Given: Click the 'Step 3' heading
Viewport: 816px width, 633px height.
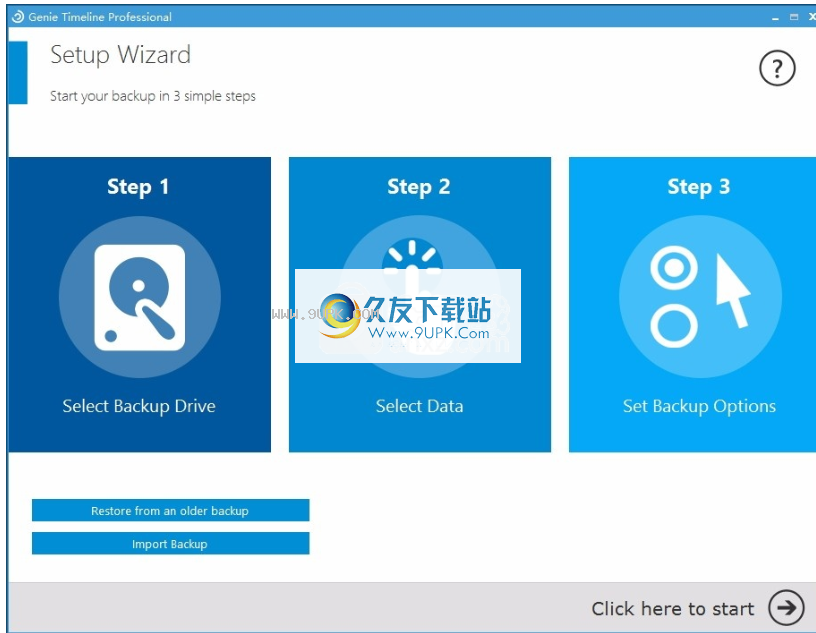Looking at the screenshot, I should (698, 186).
